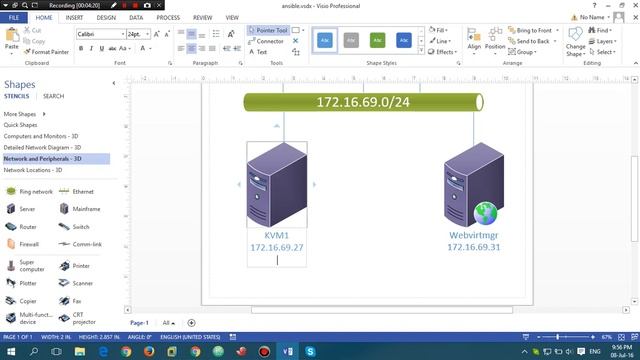
Task: Select the Connector tool
Action: click(266, 41)
